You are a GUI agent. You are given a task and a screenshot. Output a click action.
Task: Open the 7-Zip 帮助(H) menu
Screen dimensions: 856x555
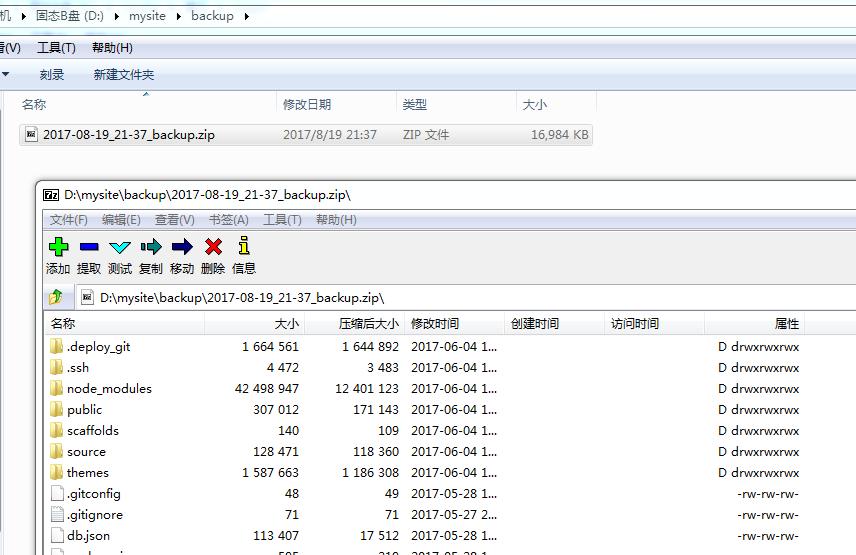[336, 220]
